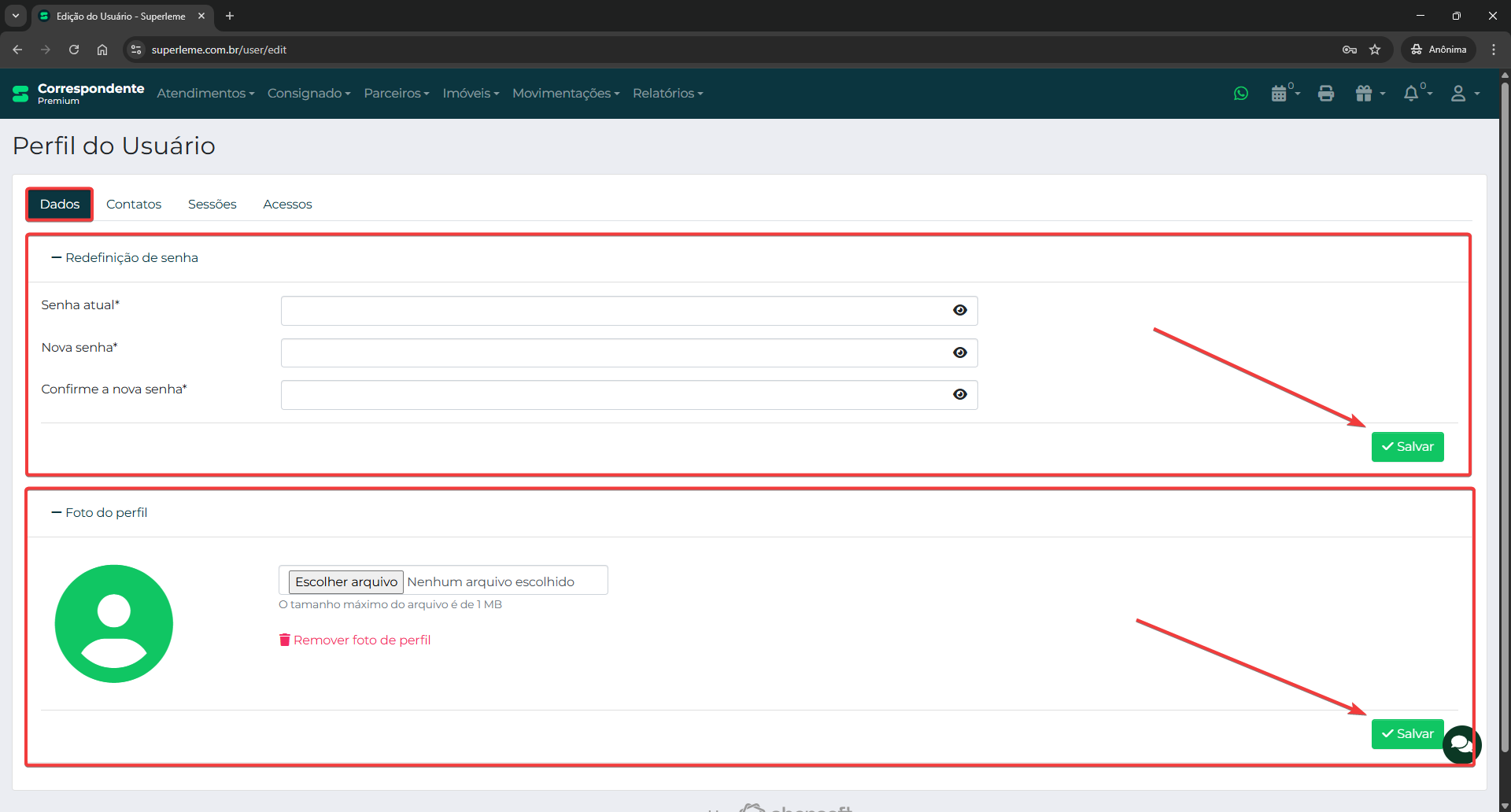Show password in Confirme a nova senha
The width and height of the screenshot is (1511, 812).
[x=959, y=394]
